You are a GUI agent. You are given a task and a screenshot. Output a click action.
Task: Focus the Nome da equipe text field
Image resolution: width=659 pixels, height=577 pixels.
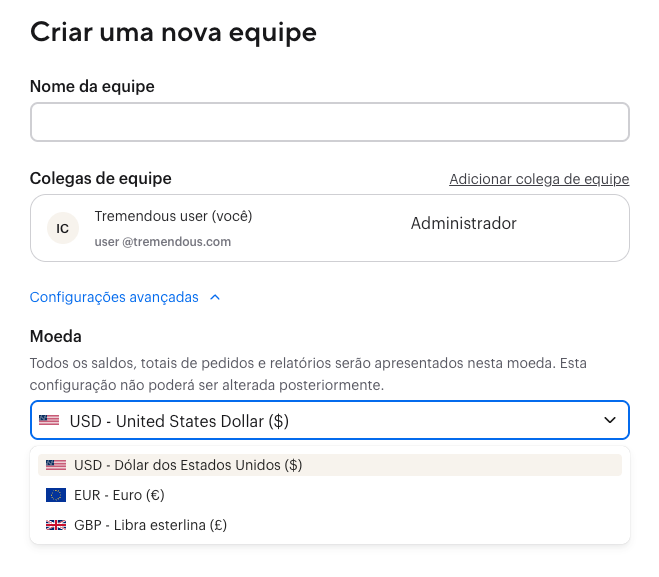tap(330, 122)
